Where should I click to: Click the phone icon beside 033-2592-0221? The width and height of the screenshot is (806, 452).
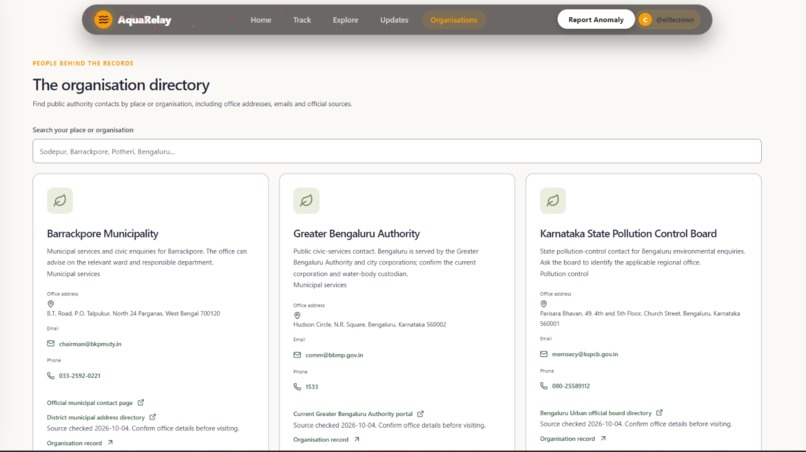pyautogui.click(x=50, y=375)
